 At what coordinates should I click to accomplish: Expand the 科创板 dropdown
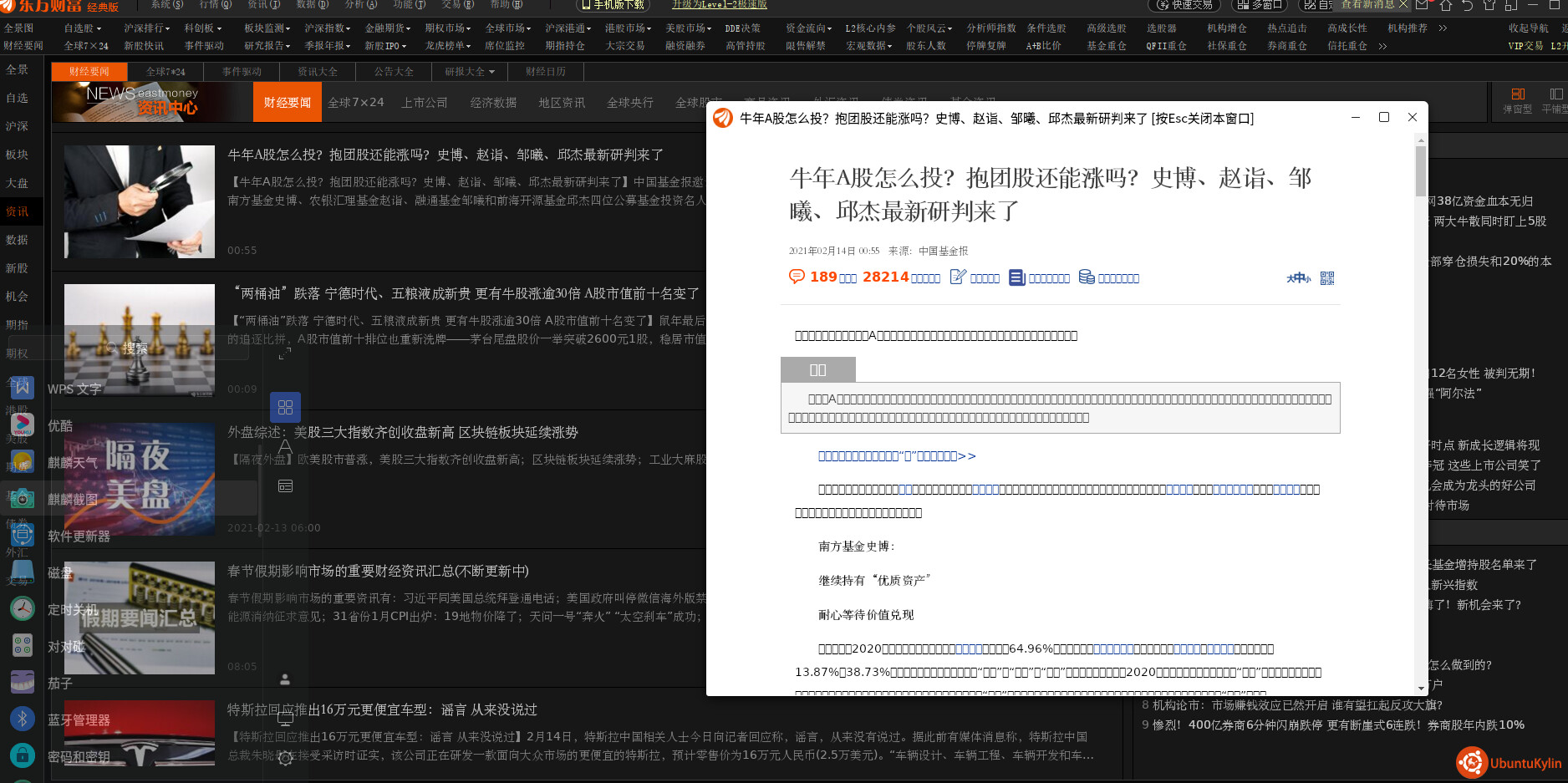(203, 28)
